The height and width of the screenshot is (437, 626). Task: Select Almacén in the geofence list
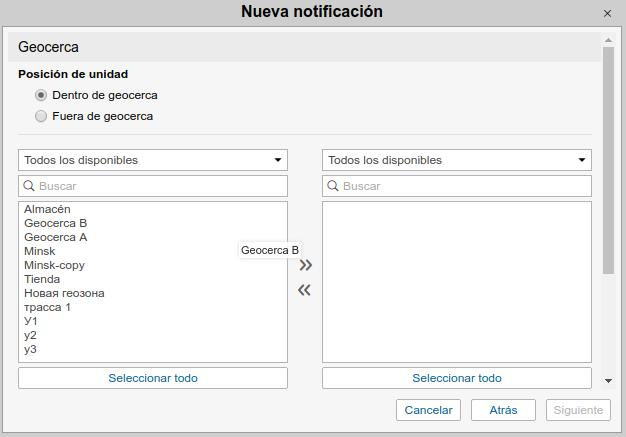tap(47, 209)
